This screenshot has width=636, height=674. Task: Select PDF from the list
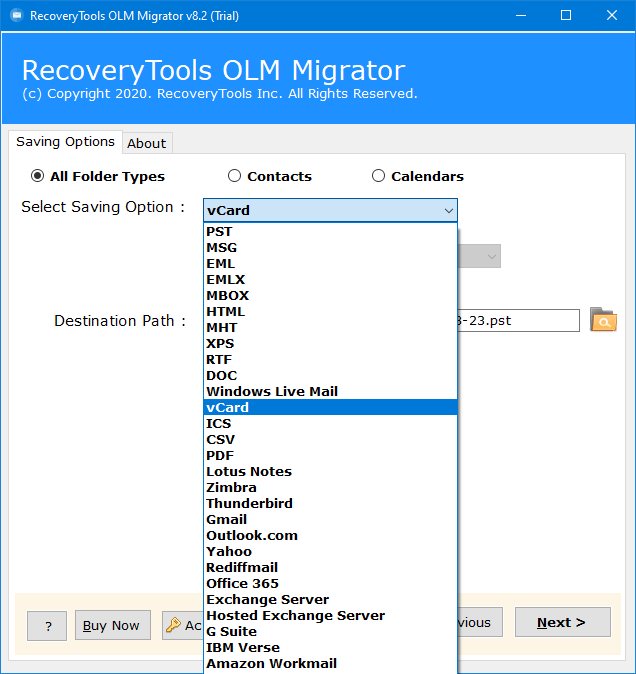coord(330,455)
